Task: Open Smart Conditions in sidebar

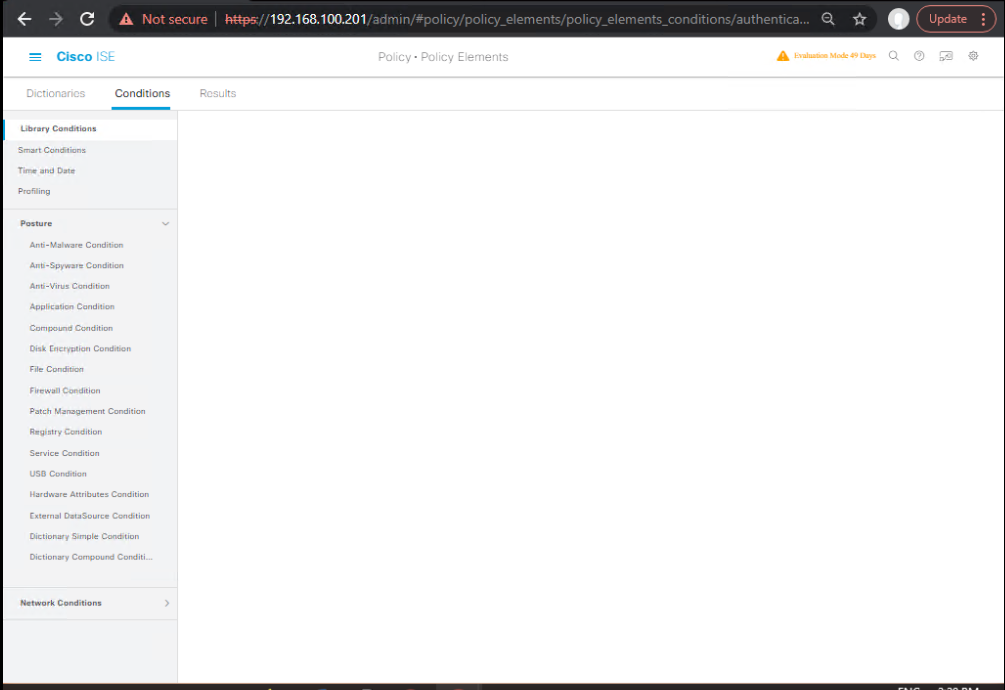Action: tap(52, 150)
